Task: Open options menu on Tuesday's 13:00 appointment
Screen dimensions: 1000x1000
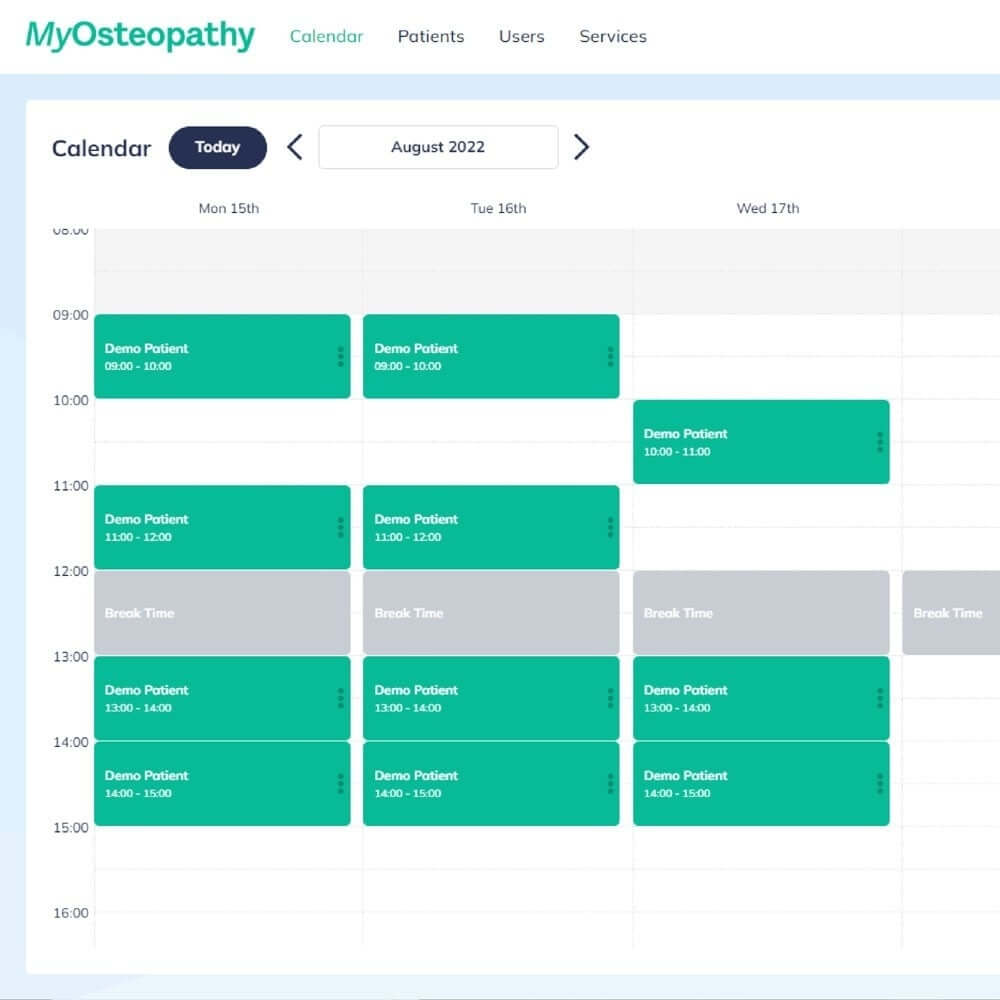Action: click(610, 698)
